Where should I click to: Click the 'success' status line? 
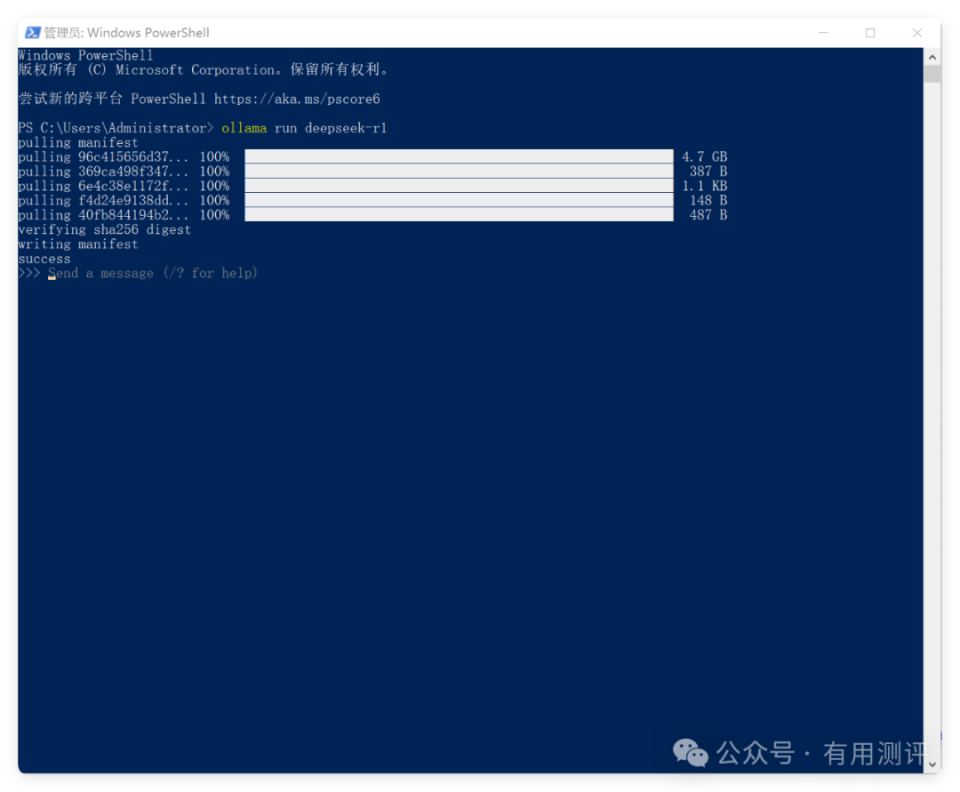click(x=44, y=259)
